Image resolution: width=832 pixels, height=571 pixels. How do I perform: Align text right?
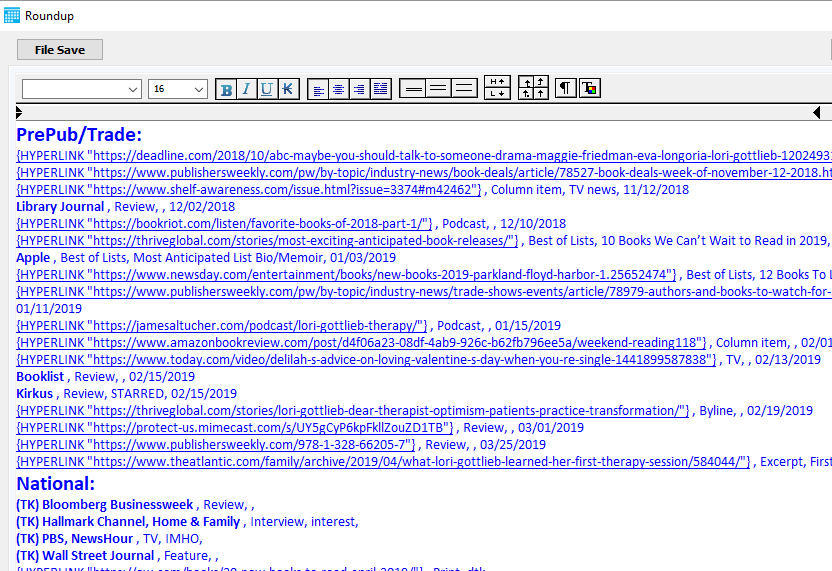click(359, 89)
